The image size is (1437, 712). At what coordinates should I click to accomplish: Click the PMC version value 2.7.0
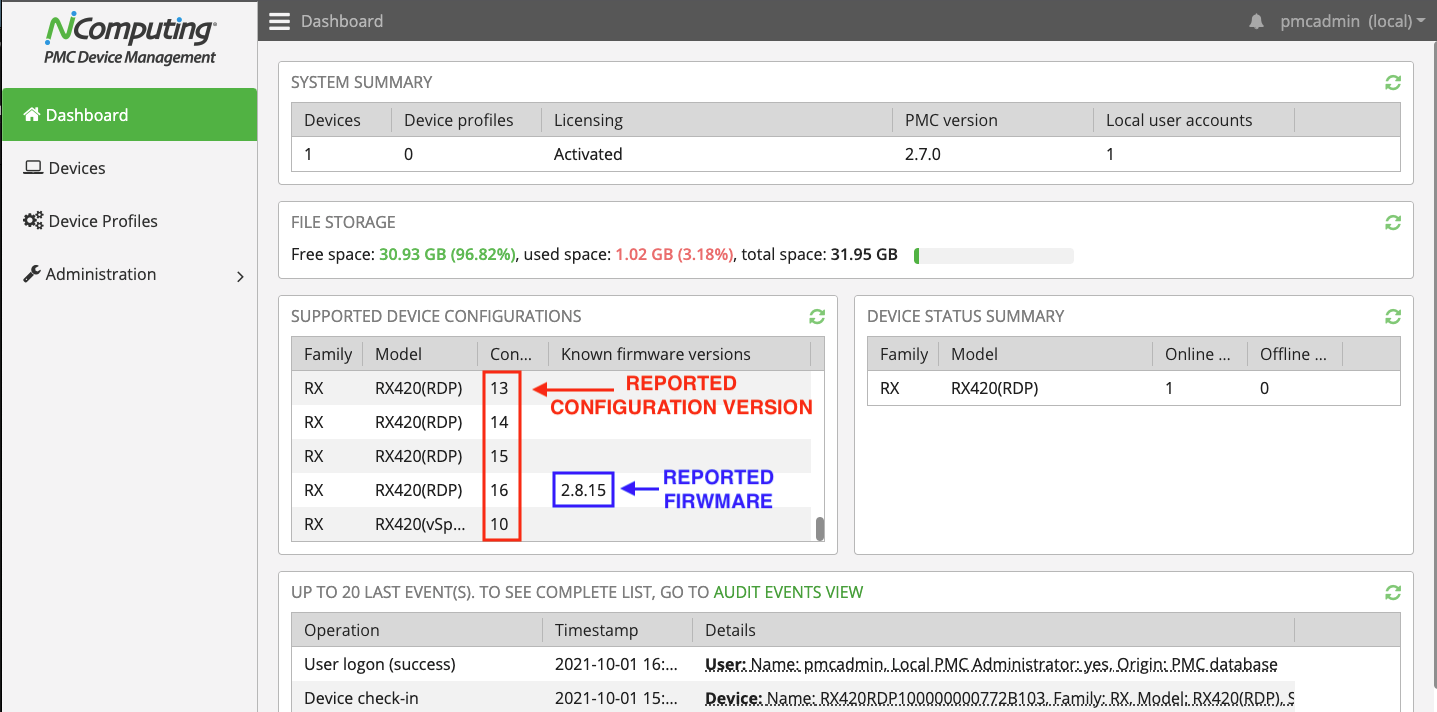click(923, 154)
